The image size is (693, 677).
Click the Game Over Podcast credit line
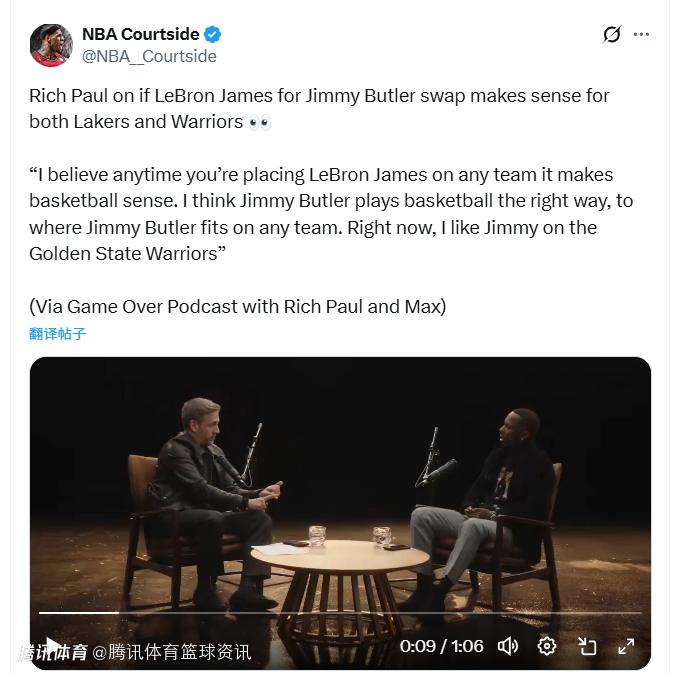pos(237,306)
